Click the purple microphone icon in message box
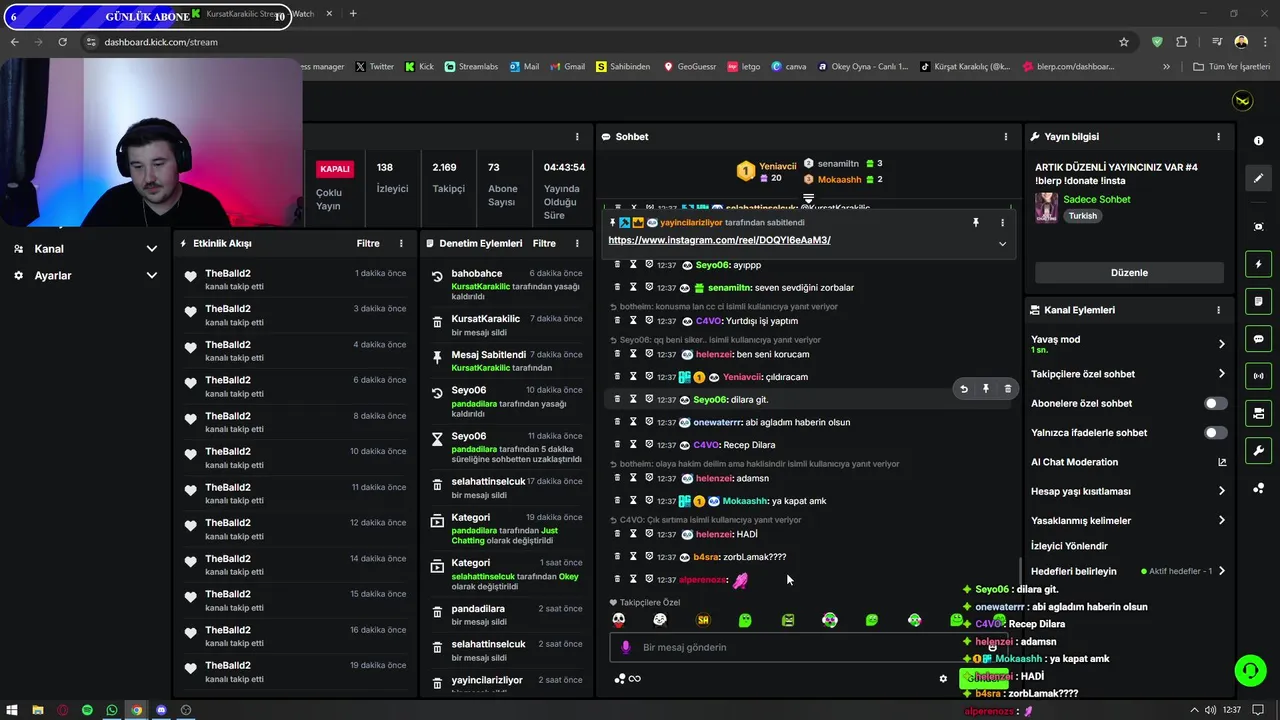This screenshot has width=1280, height=720. point(626,647)
